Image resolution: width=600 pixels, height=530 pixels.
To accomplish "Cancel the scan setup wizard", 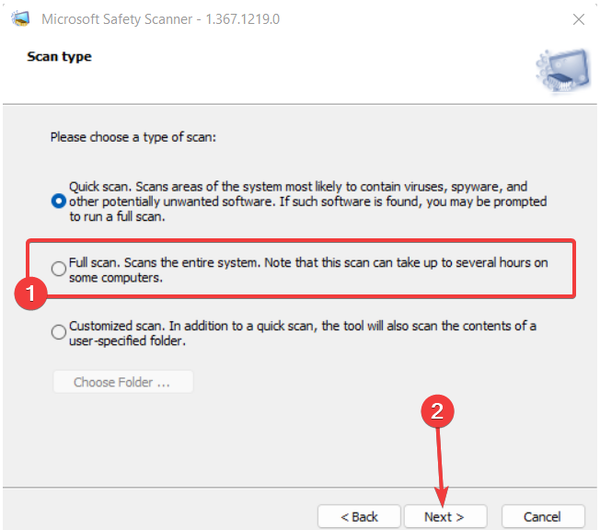I will 542,516.
